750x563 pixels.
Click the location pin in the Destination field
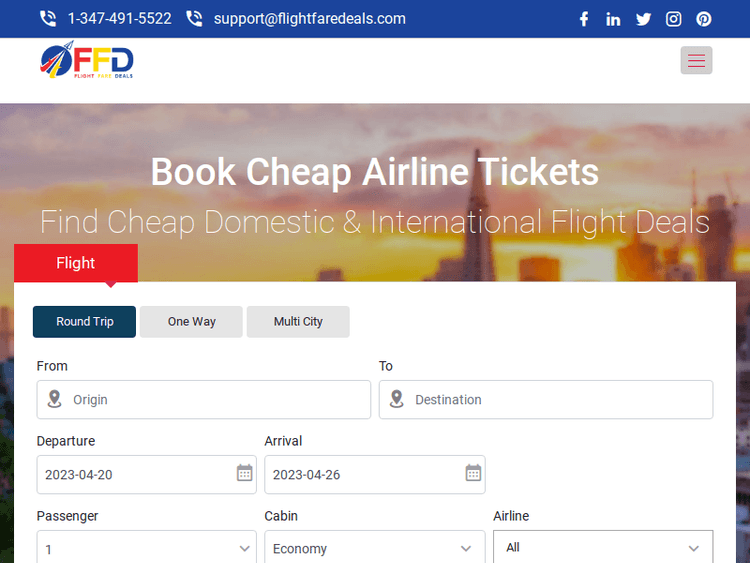(x=397, y=399)
